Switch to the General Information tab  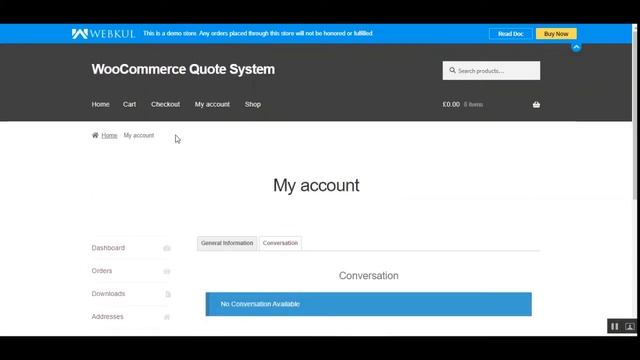(227, 243)
